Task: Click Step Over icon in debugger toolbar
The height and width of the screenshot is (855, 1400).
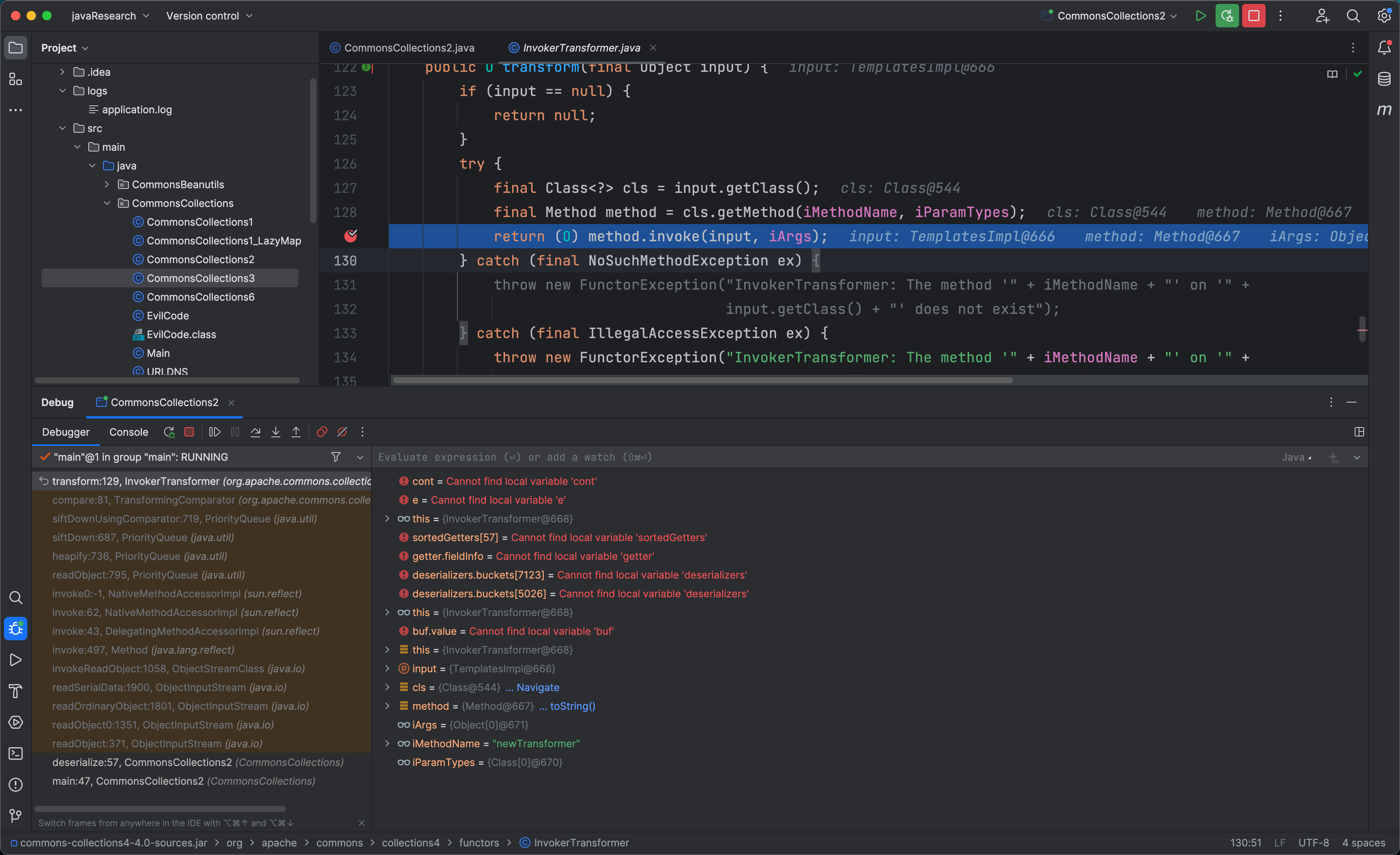Action: click(x=255, y=432)
